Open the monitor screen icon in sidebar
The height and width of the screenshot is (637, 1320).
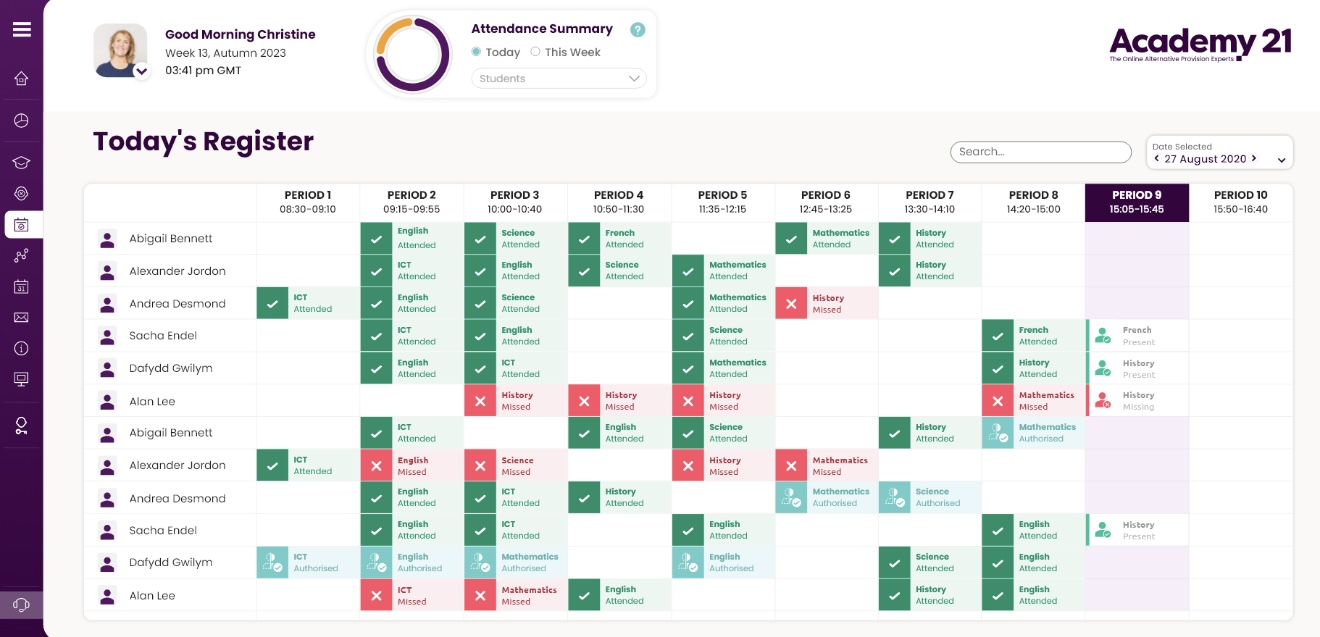(21, 379)
